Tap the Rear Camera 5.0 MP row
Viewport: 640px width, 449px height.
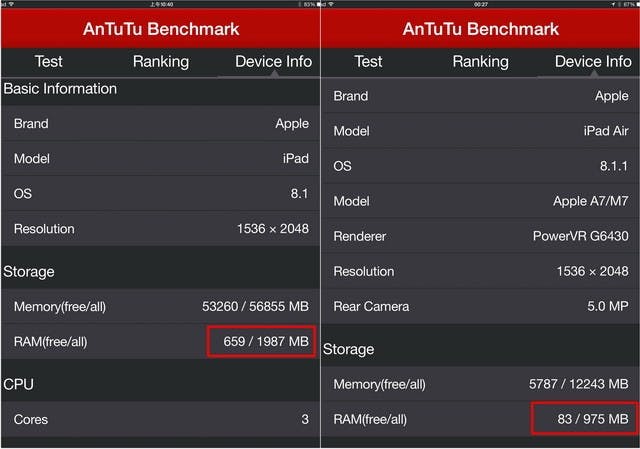[x=480, y=306]
